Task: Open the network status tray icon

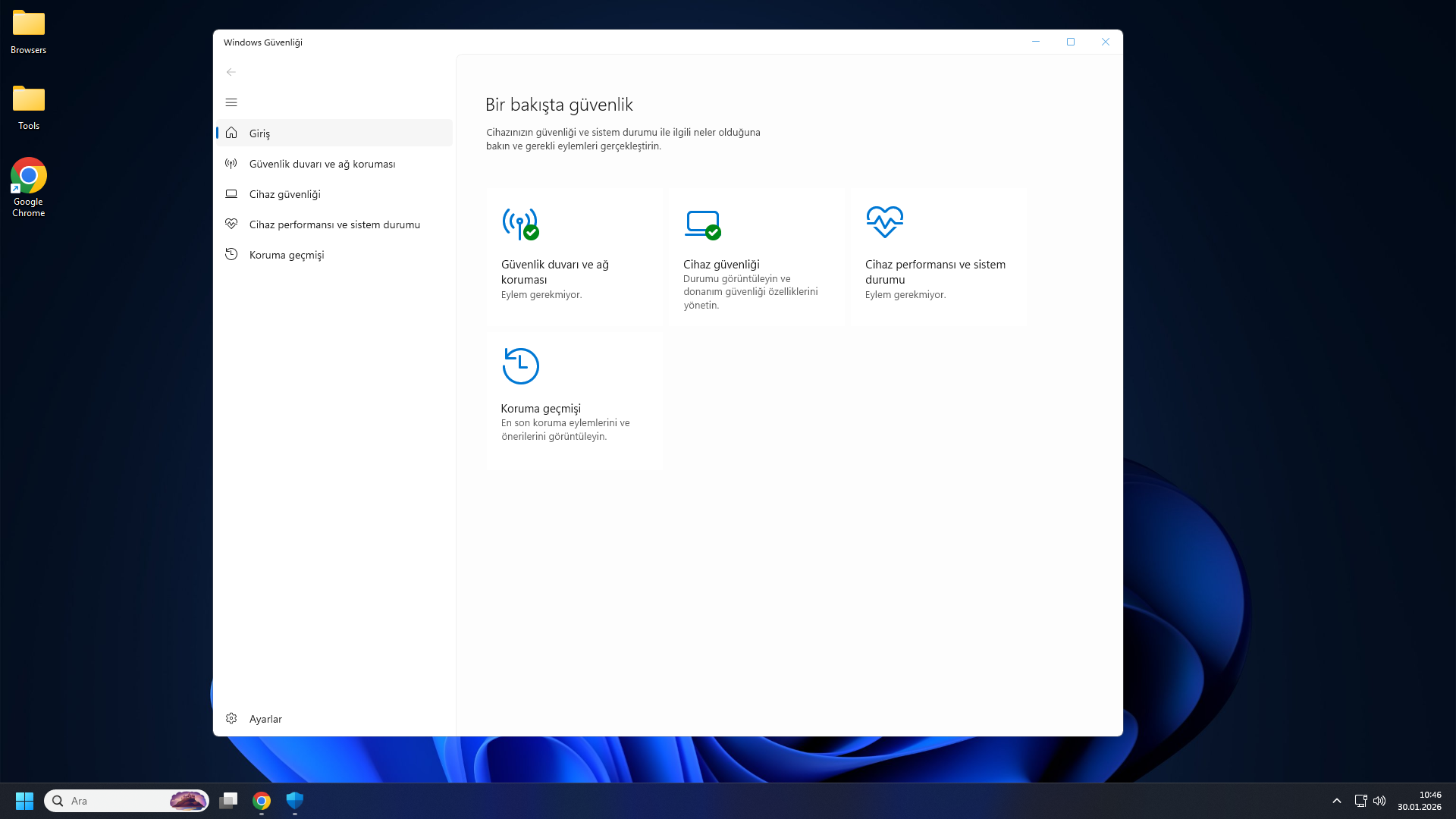Action: 1361,801
